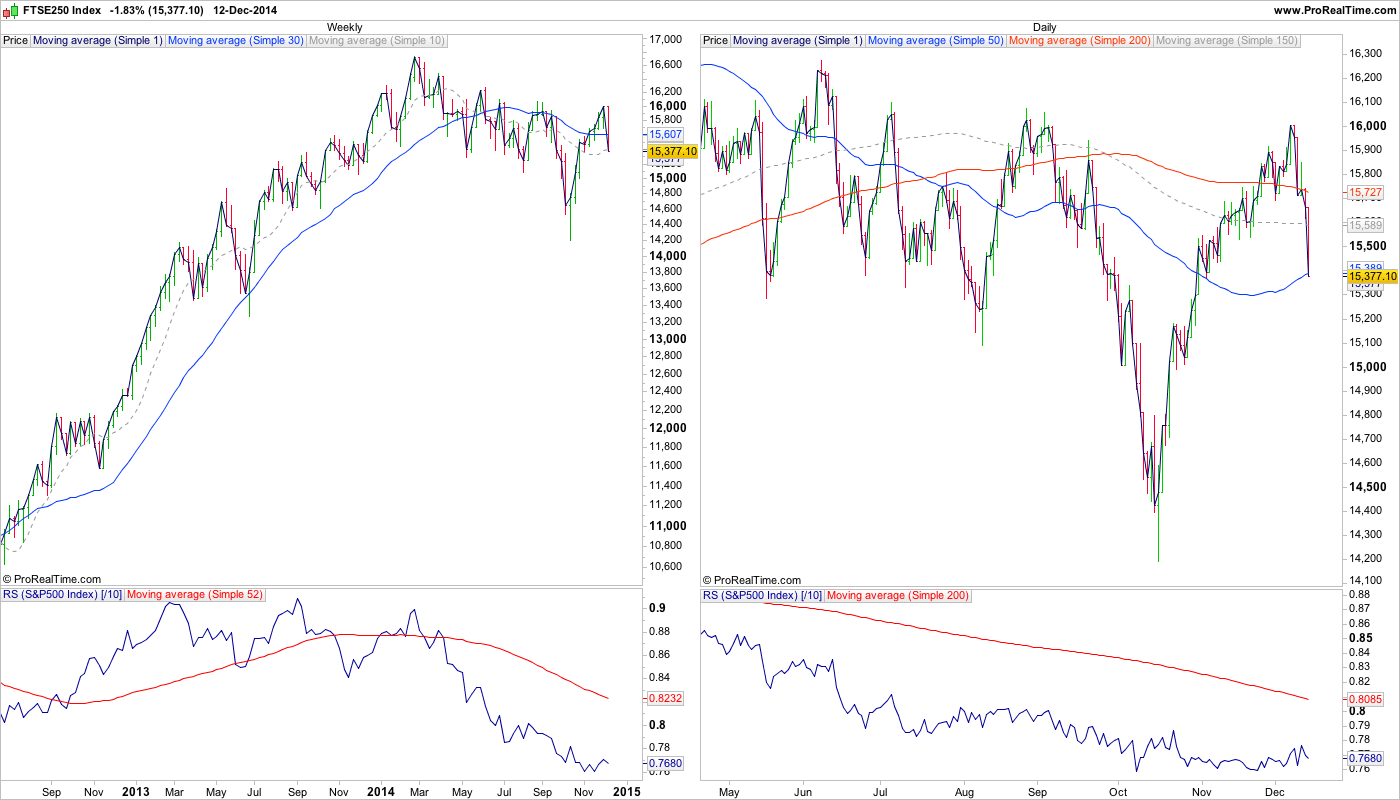Click the 14,100 label on Daily price axis
The width and height of the screenshot is (1400, 800).
[1366, 582]
